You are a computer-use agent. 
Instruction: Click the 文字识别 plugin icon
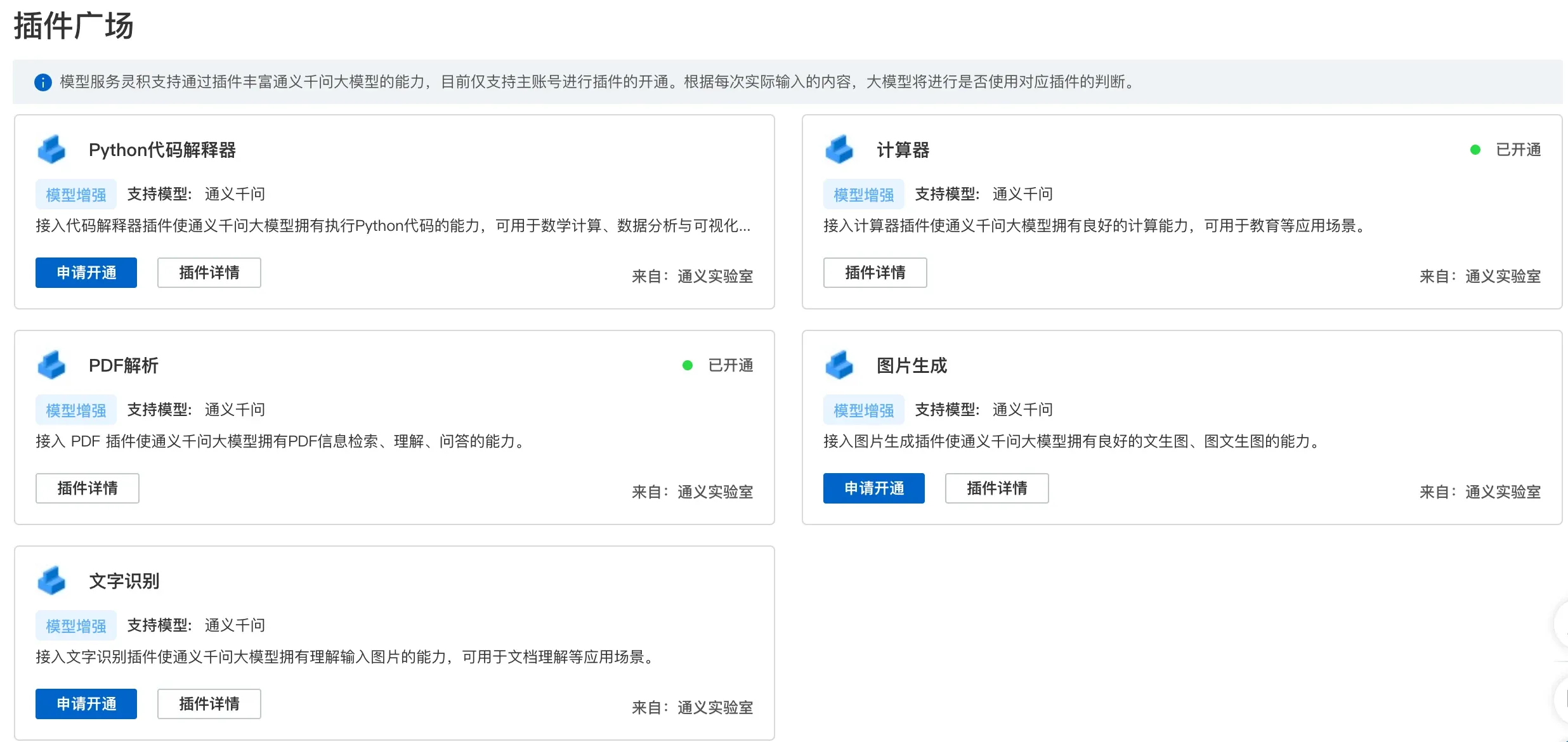(51, 580)
